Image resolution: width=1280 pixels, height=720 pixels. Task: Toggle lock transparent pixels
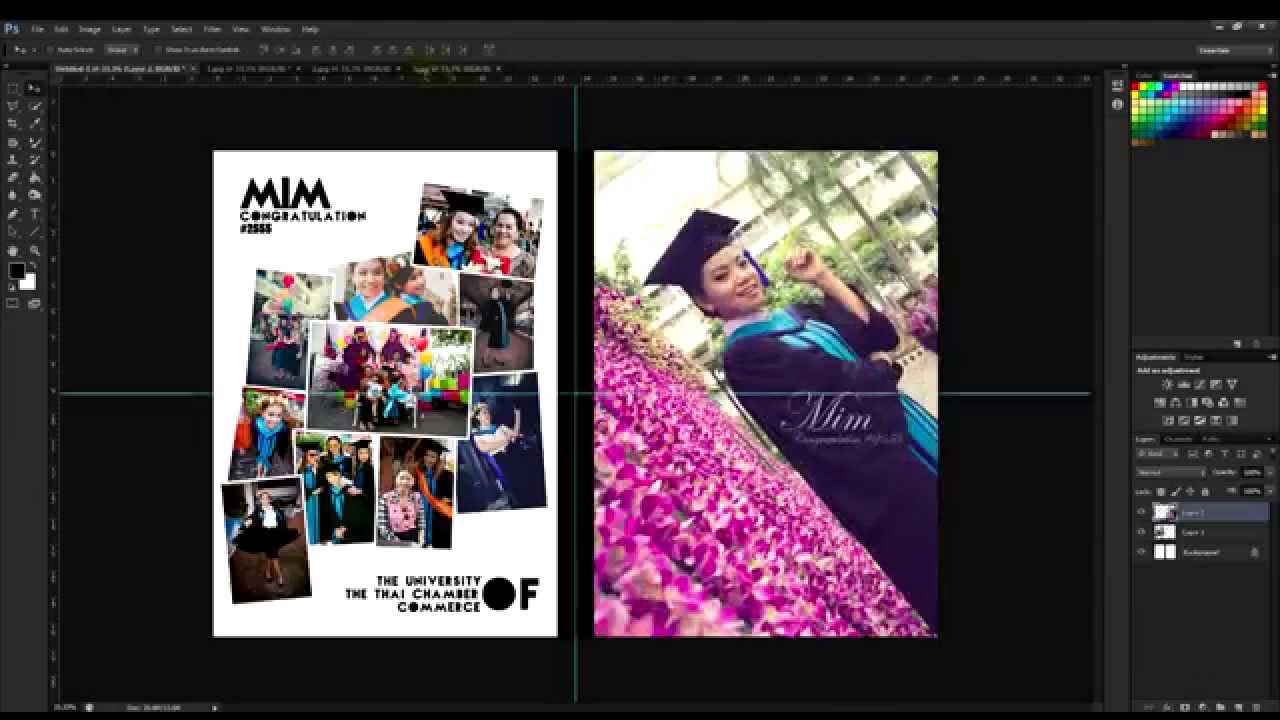pyautogui.click(x=1161, y=491)
